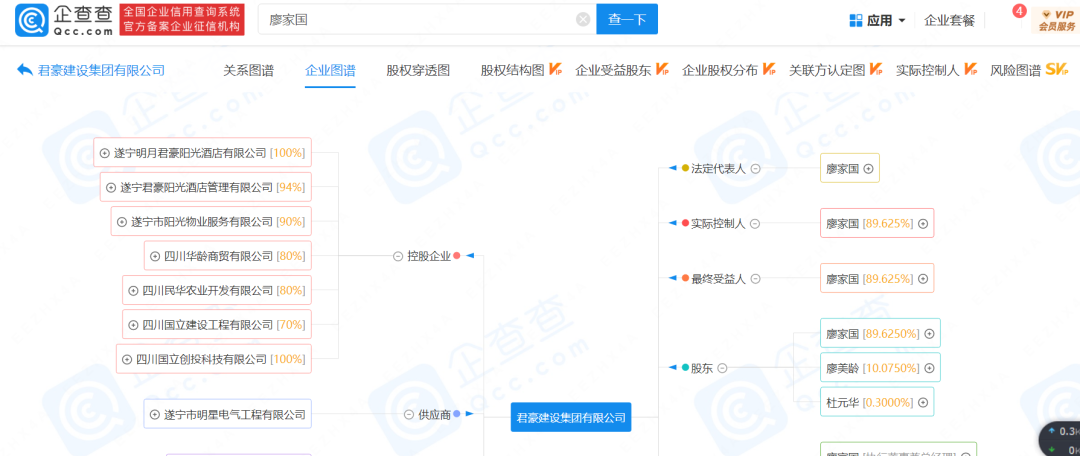Select 四川华龄商贸有限公司 [80%] node
The image size is (1080, 456).
228,256
